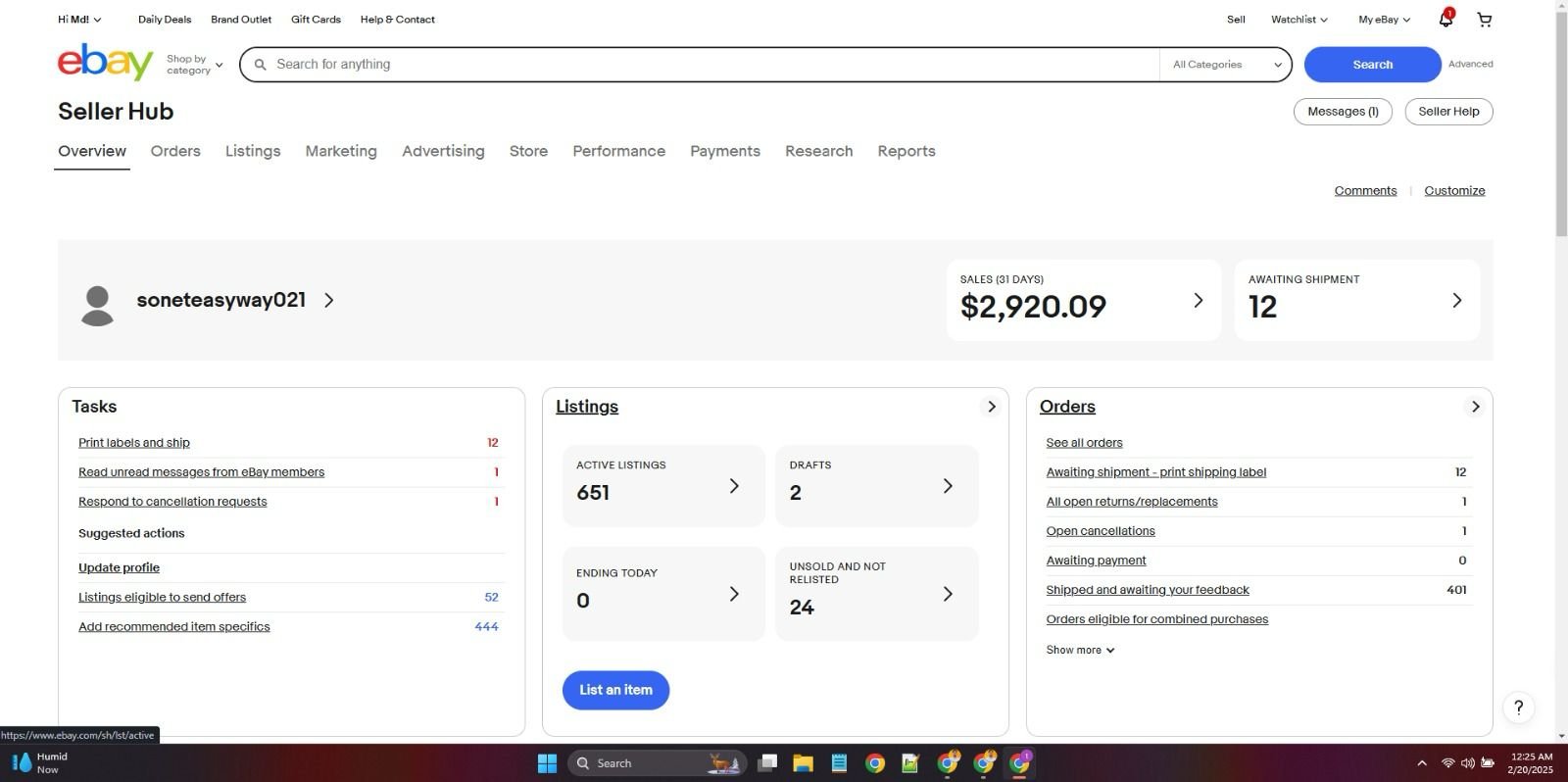Open Add recommended item specifics
Viewport: 1568px width, 782px height.
(x=173, y=626)
